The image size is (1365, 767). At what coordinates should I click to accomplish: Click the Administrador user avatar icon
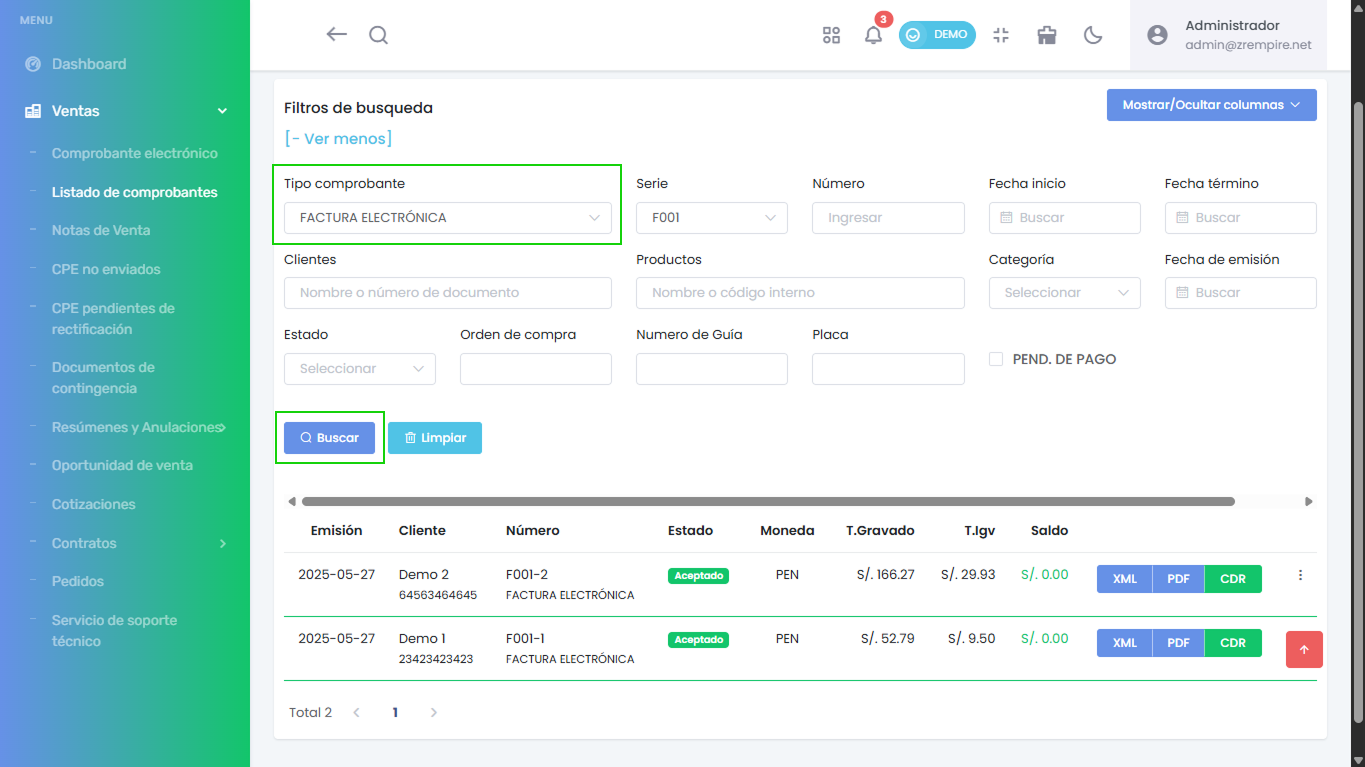[x=1157, y=35]
